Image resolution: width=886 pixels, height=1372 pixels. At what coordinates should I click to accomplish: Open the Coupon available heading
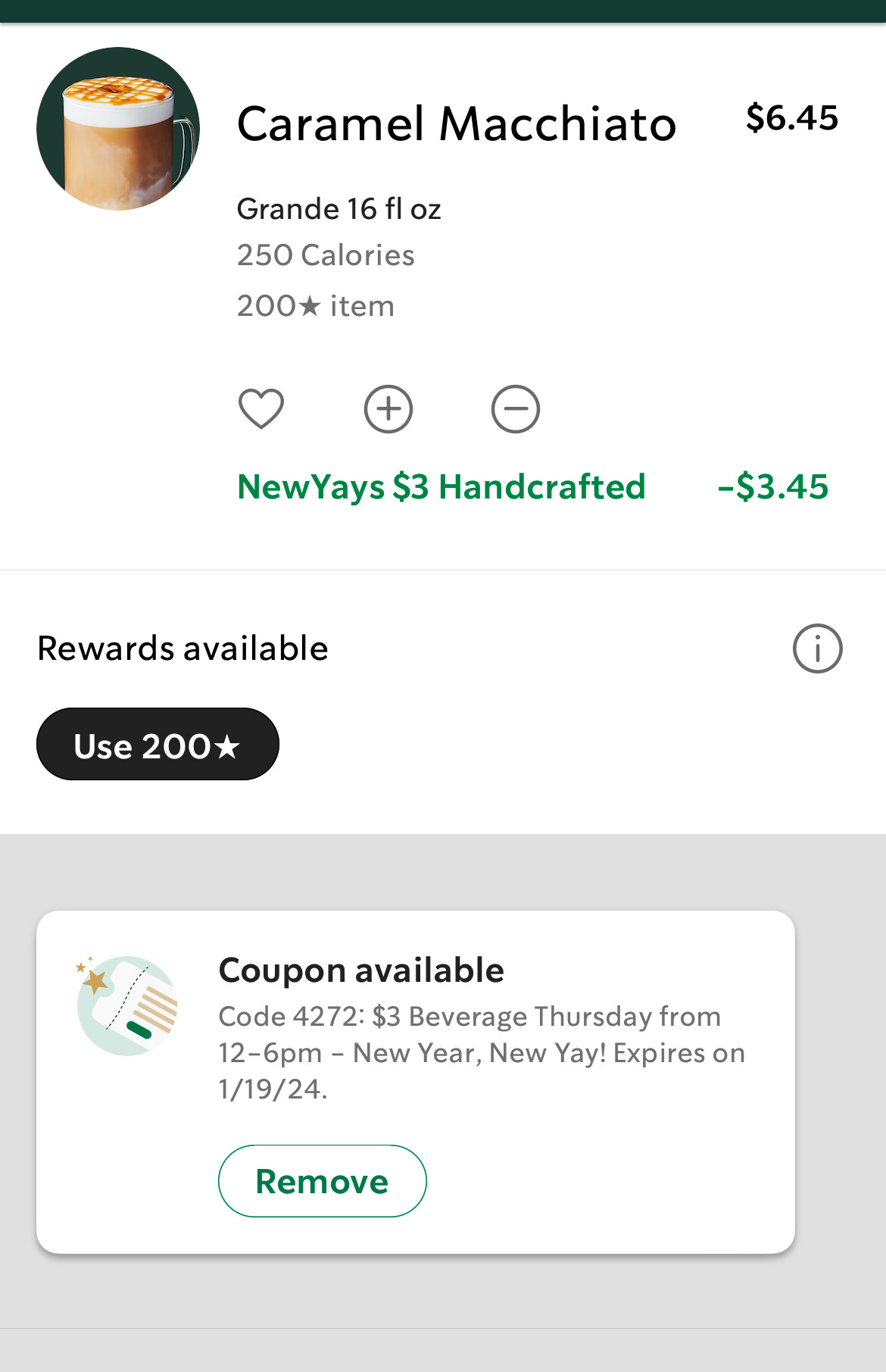click(x=361, y=970)
